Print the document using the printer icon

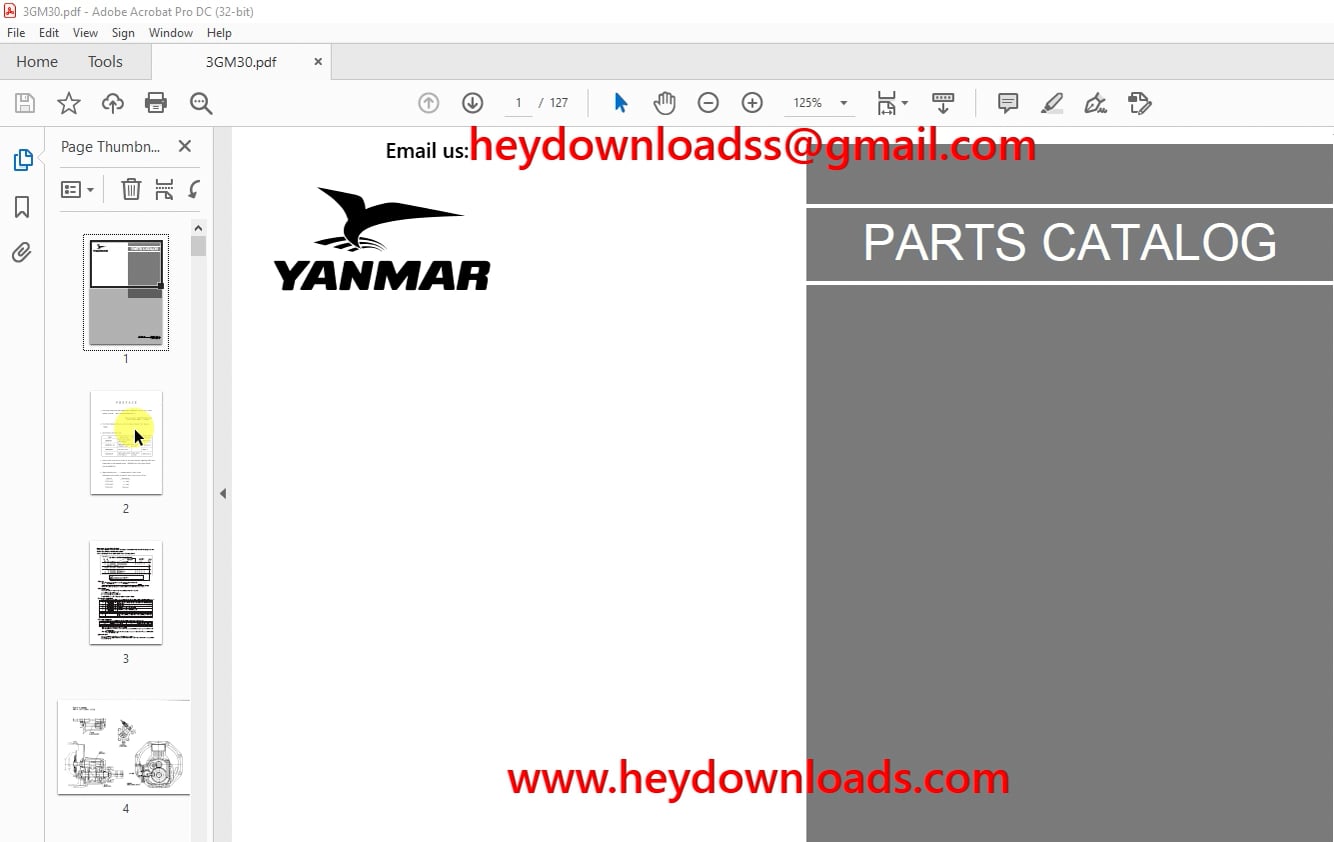click(155, 103)
